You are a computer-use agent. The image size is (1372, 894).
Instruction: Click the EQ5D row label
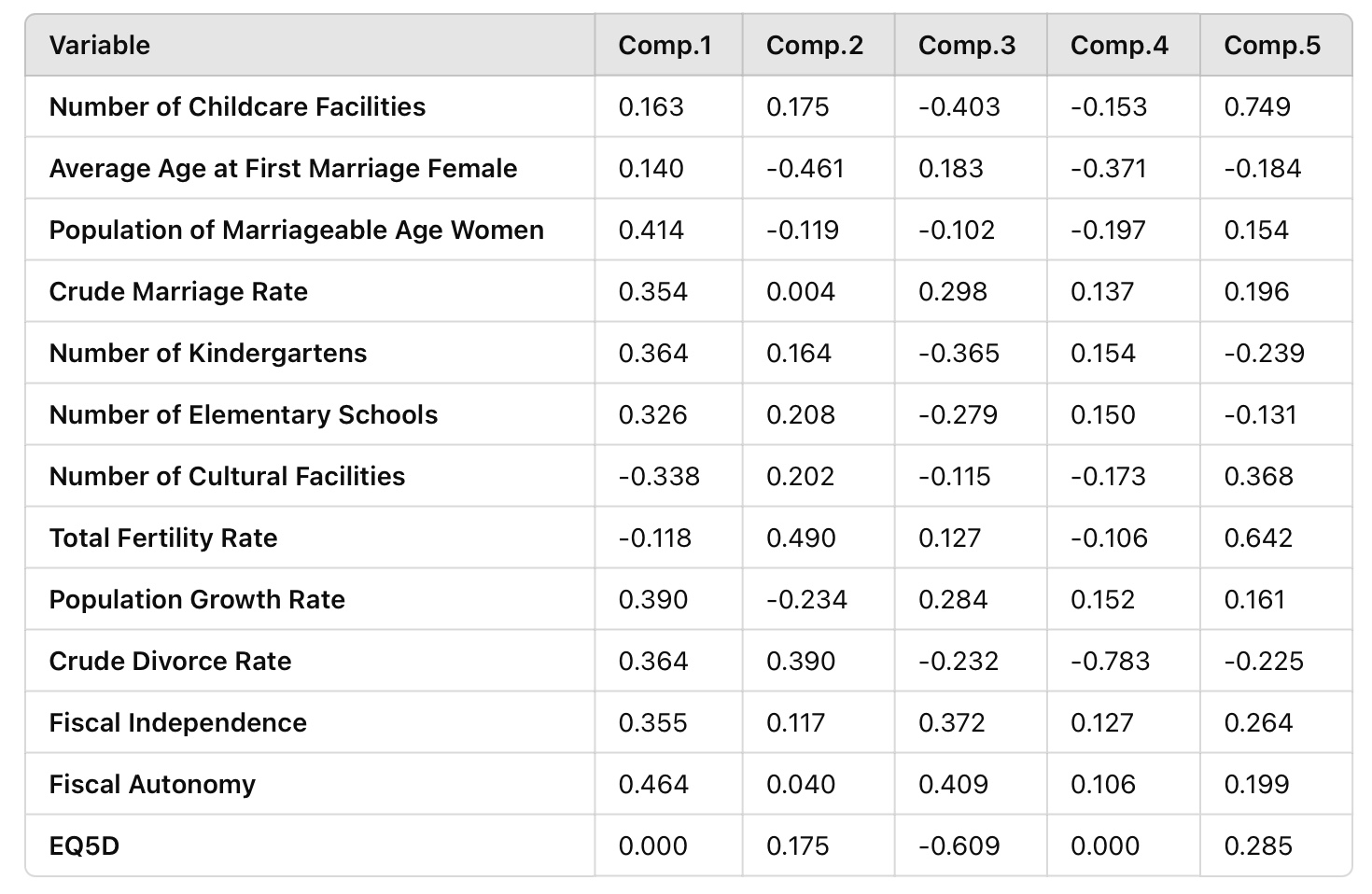coord(84,845)
